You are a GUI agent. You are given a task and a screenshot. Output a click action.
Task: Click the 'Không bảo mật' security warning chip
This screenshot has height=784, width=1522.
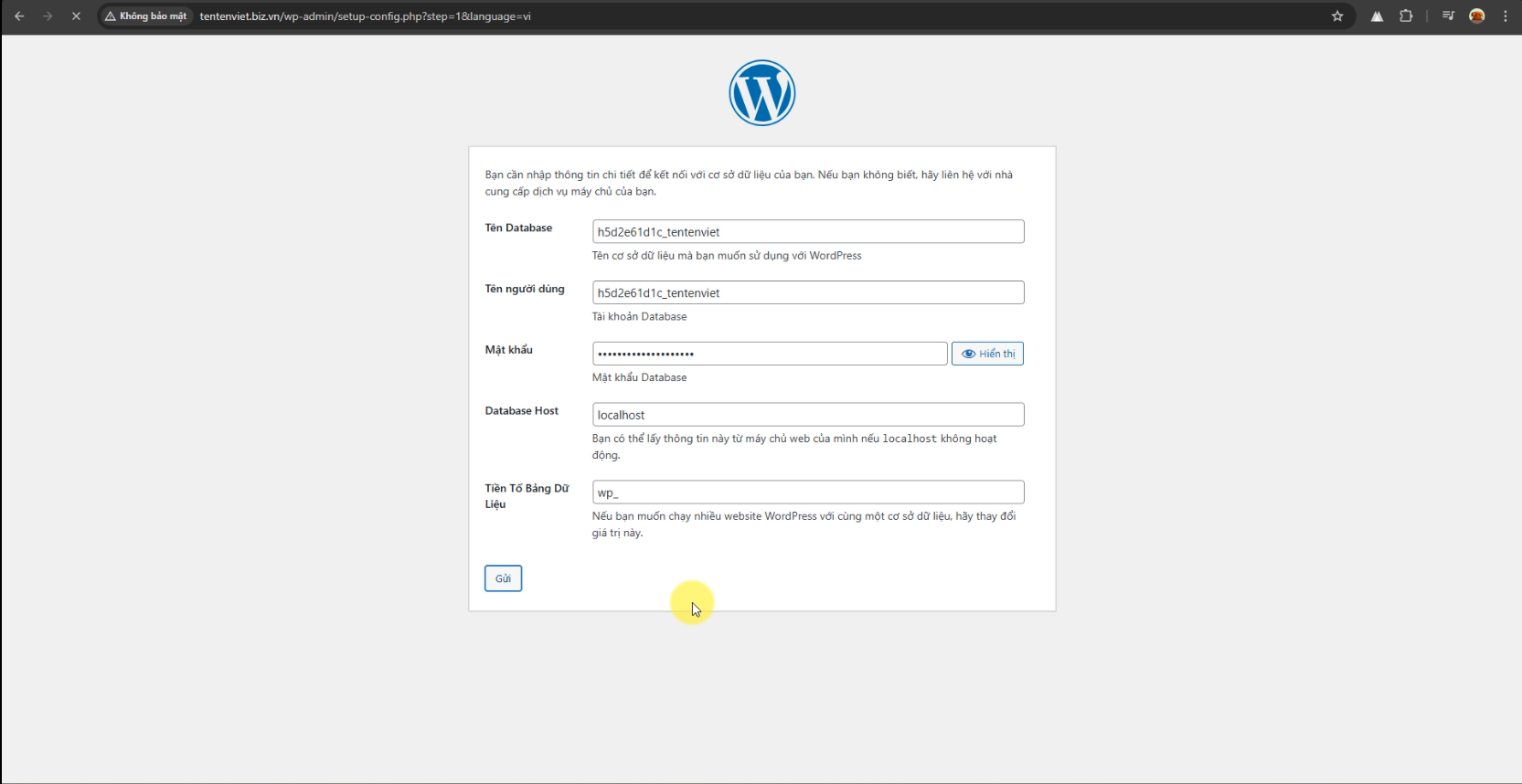coord(146,16)
